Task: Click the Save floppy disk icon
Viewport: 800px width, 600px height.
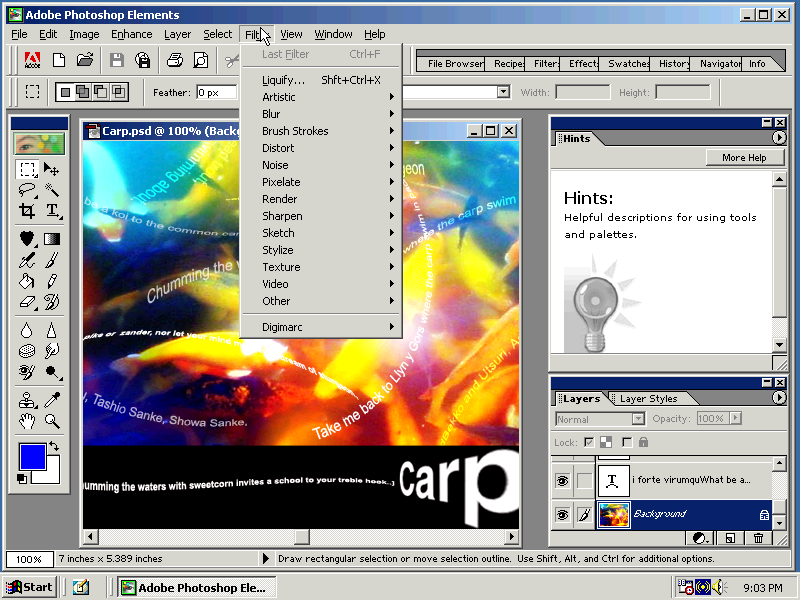Action: click(117, 60)
